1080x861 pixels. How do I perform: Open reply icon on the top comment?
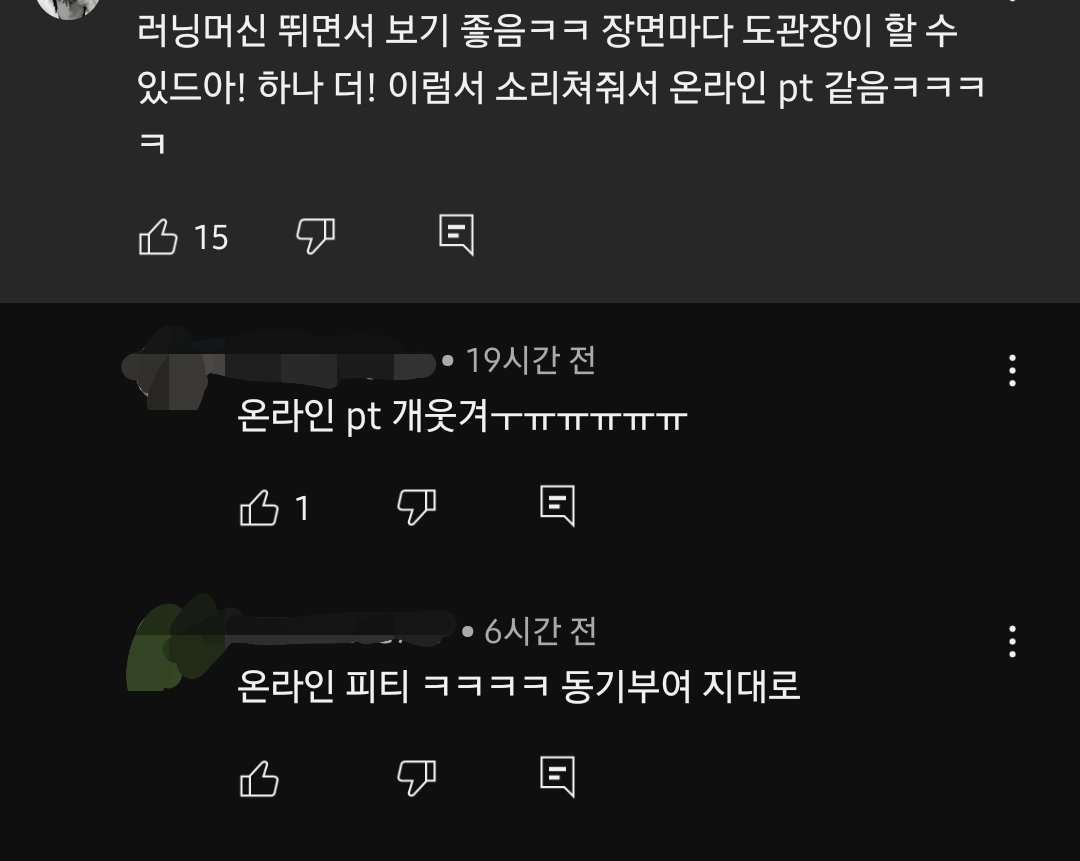457,235
